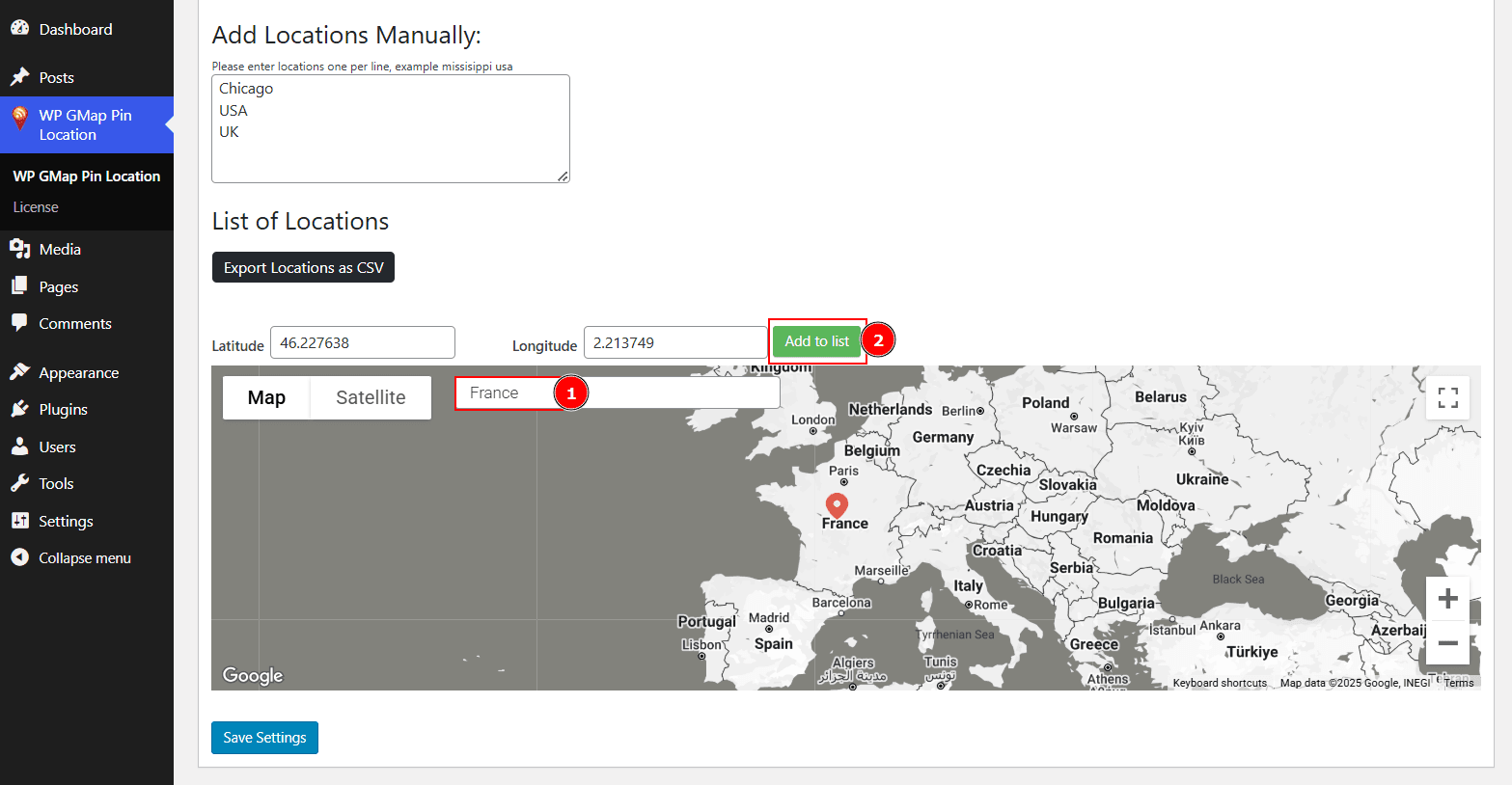Click the Media library icon

19,249
